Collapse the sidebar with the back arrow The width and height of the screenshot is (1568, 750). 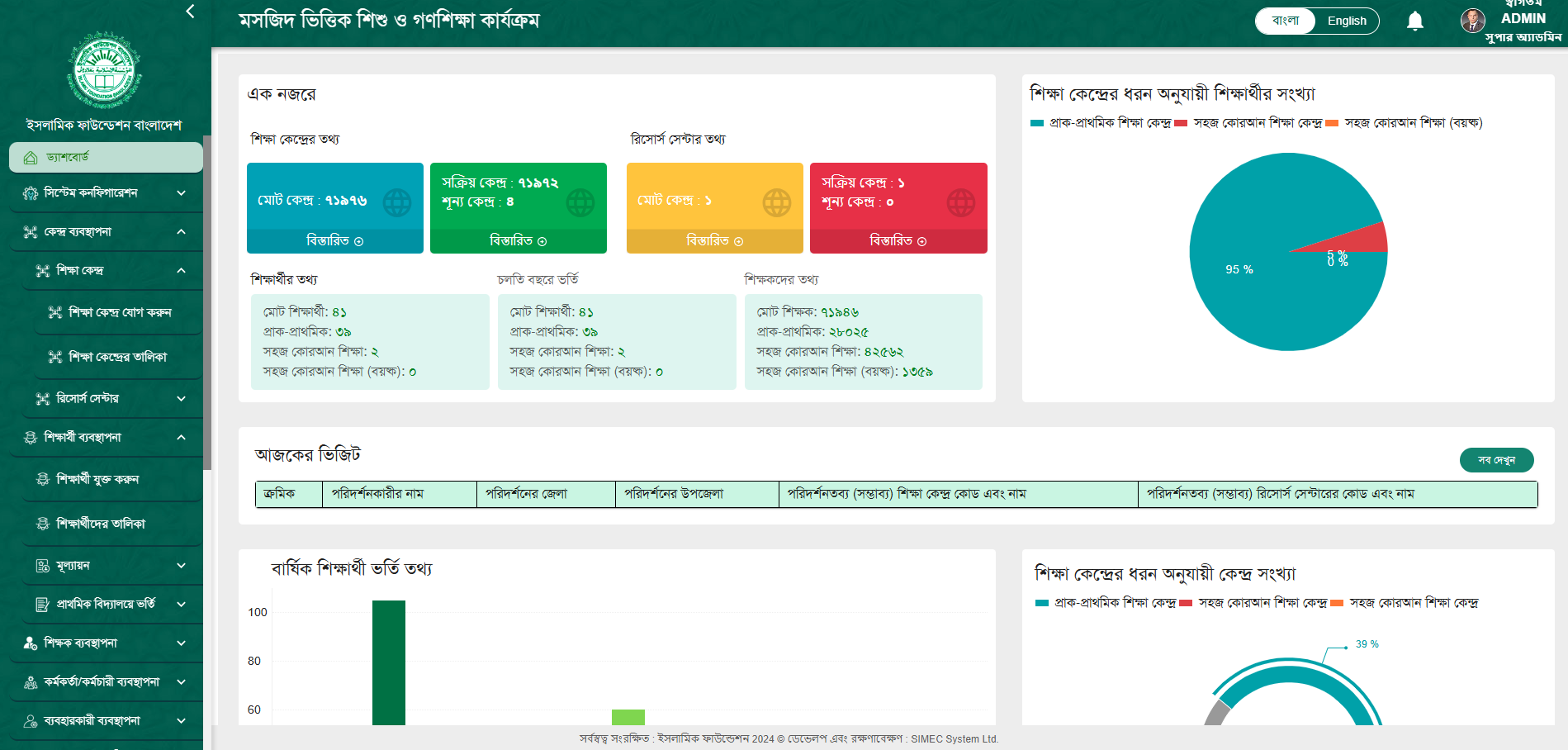(x=191, y=11)
